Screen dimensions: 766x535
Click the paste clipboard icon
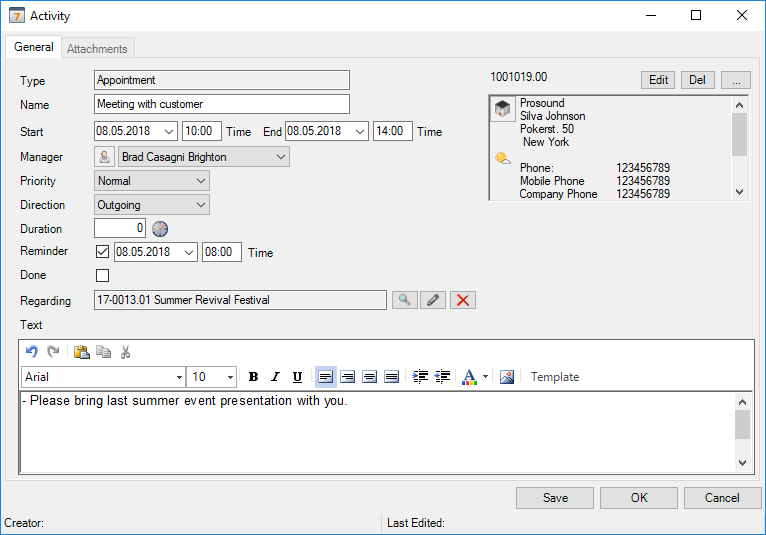(x=82, y=352)
